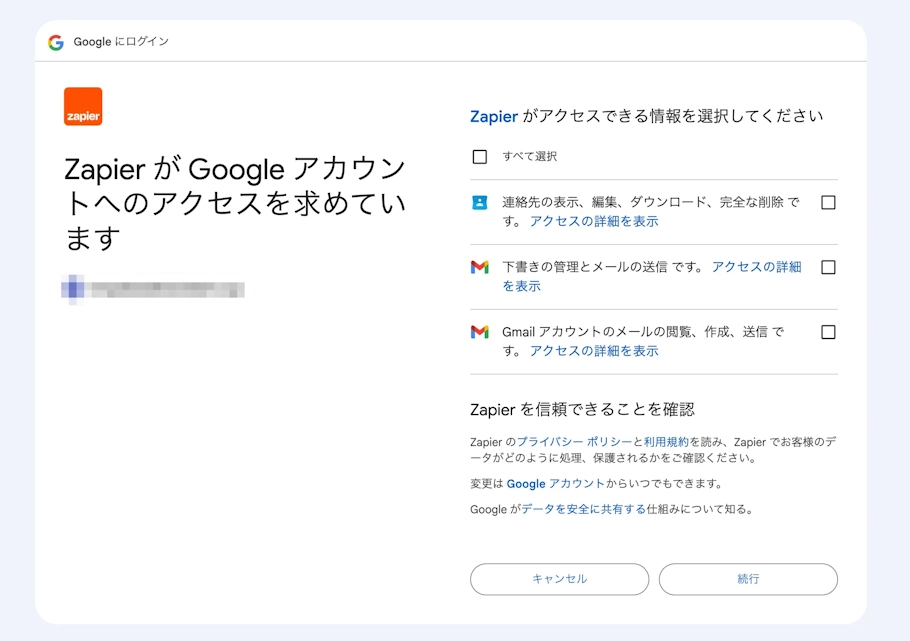Click the orange Zapier logo
The image size is (910, 641).
[83, 106]
